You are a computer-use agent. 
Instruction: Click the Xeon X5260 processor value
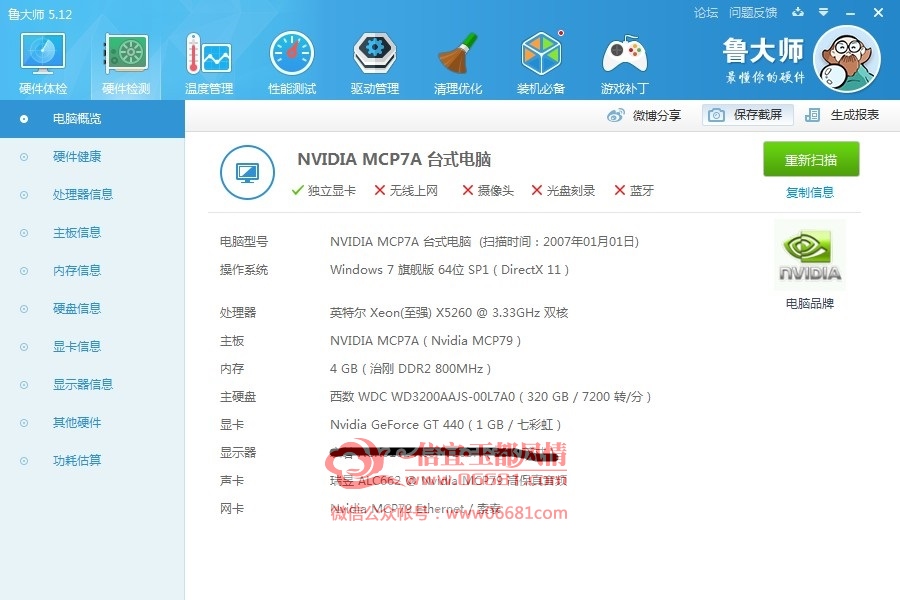(449, 313)
